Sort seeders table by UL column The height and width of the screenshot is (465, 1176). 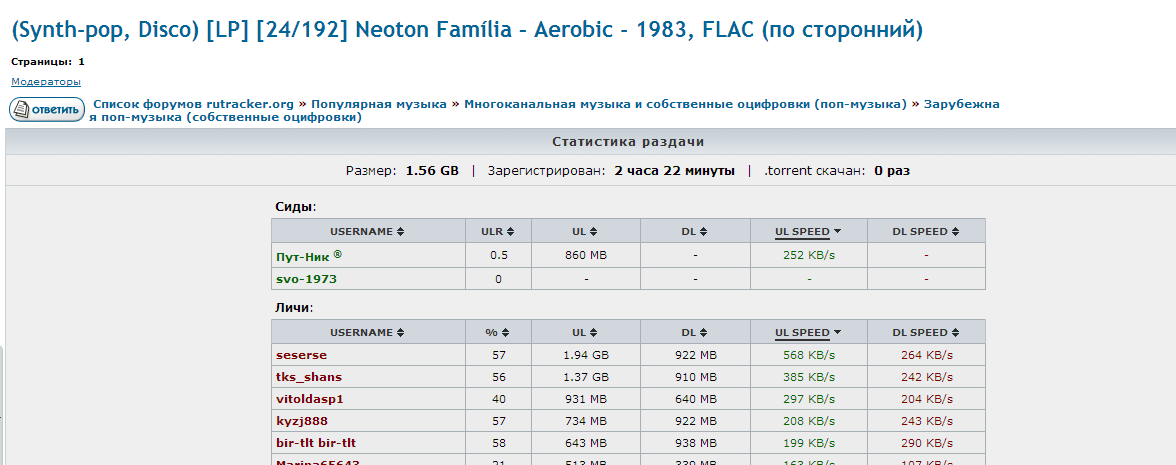coord(585,232)
